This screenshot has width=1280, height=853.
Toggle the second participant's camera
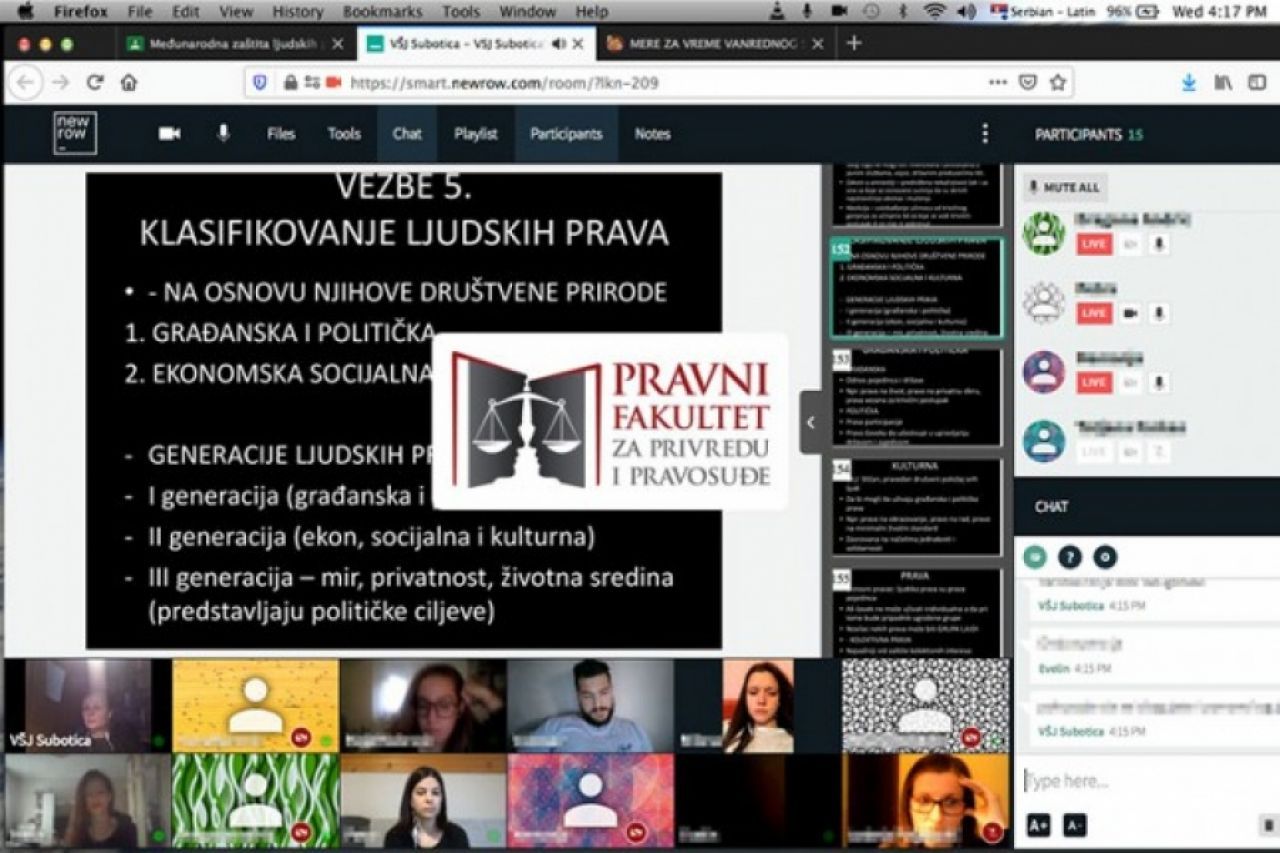(1130, 313)
